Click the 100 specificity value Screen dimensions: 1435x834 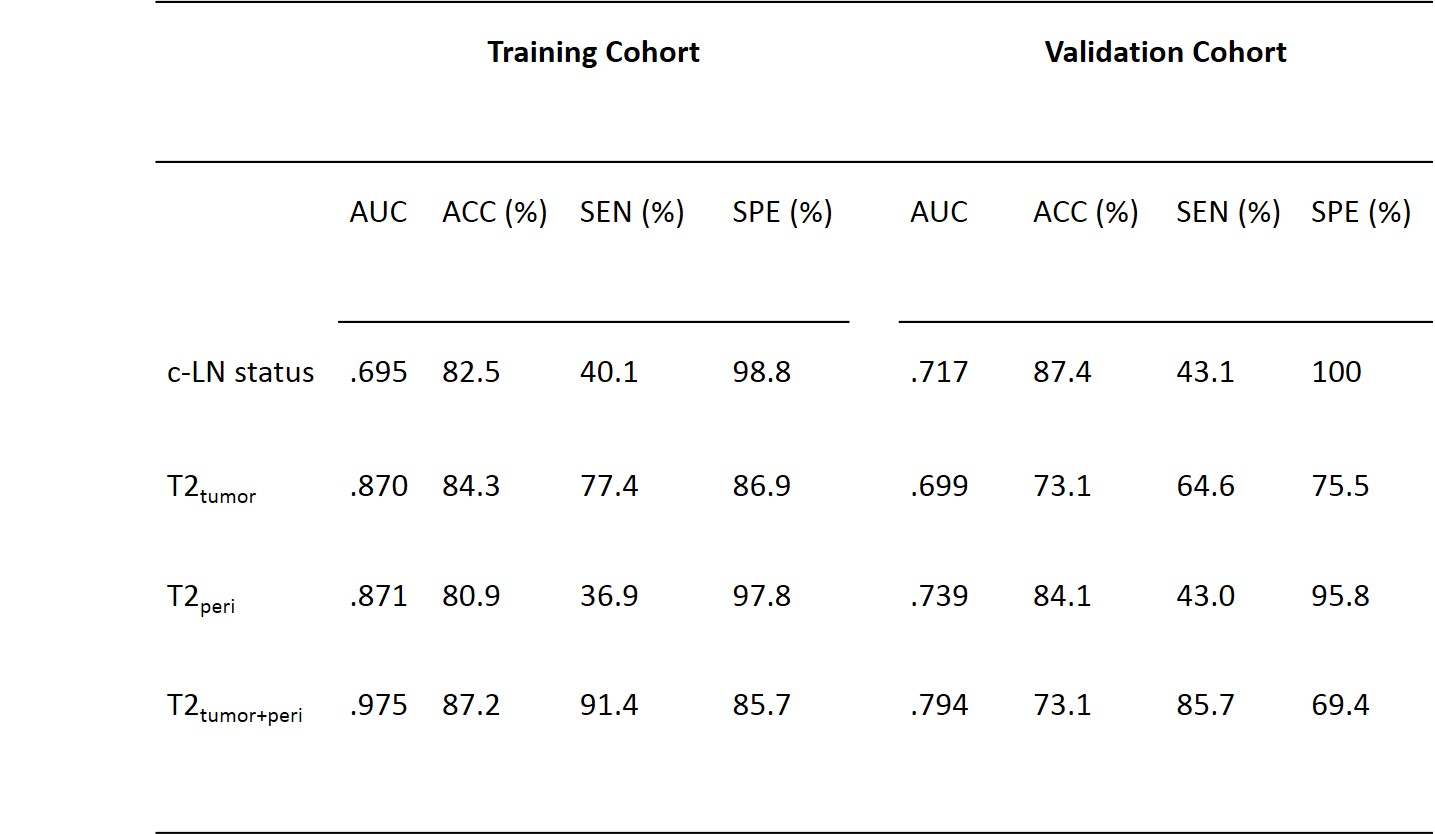point(1336,373)
